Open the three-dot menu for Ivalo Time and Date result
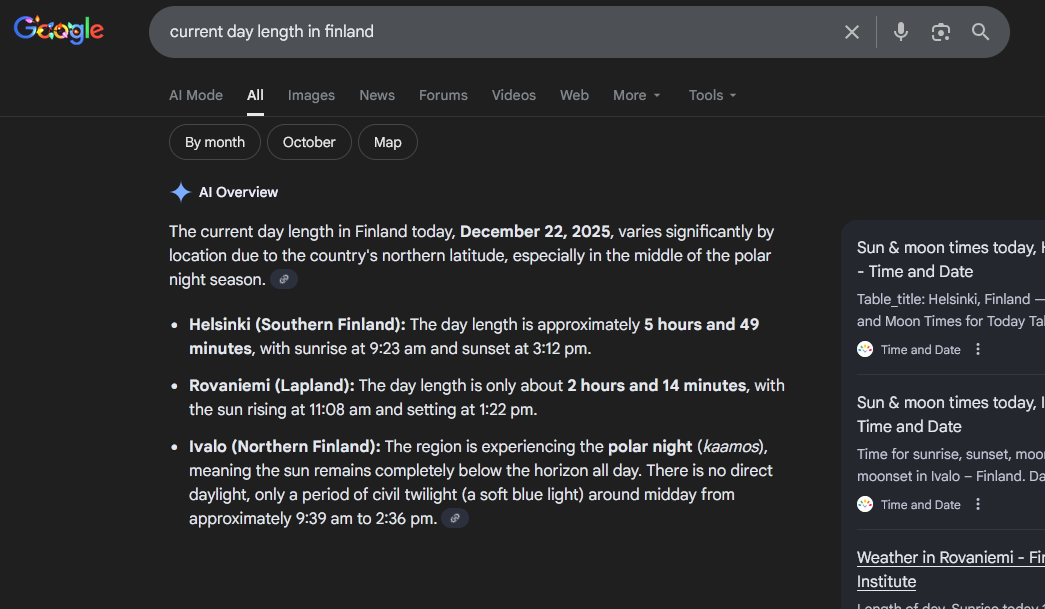Screen dimensions: 1045x609 (x=978, y=504)
